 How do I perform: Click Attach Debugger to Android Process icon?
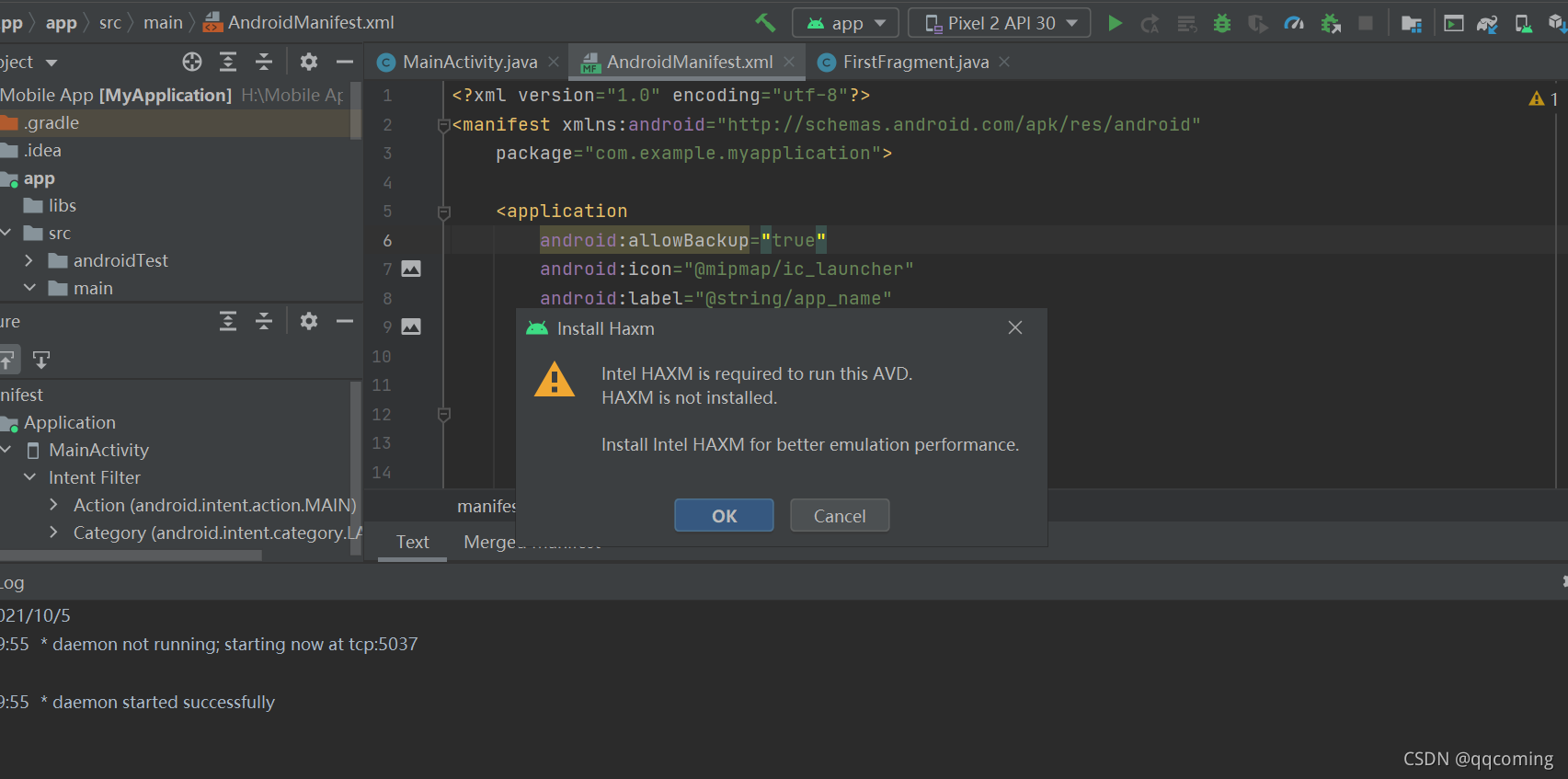[1330, 23]
